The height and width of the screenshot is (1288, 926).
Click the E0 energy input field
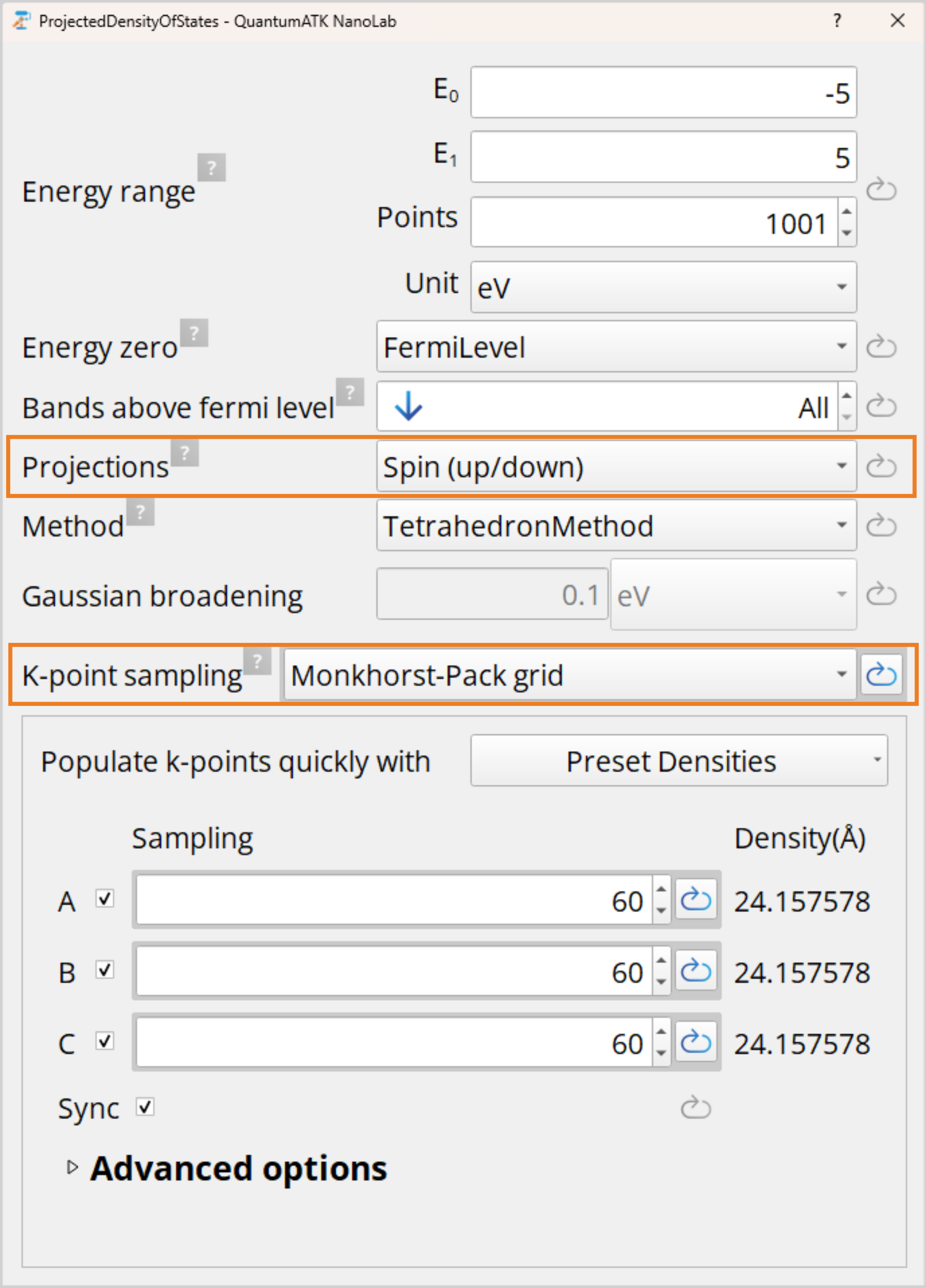[663, 92]
